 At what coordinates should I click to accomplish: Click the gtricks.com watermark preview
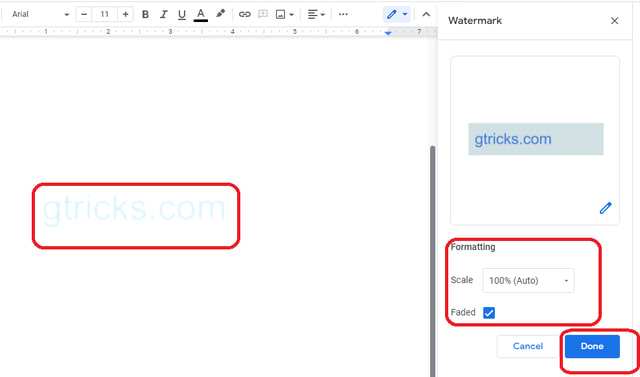pos(536,139)
